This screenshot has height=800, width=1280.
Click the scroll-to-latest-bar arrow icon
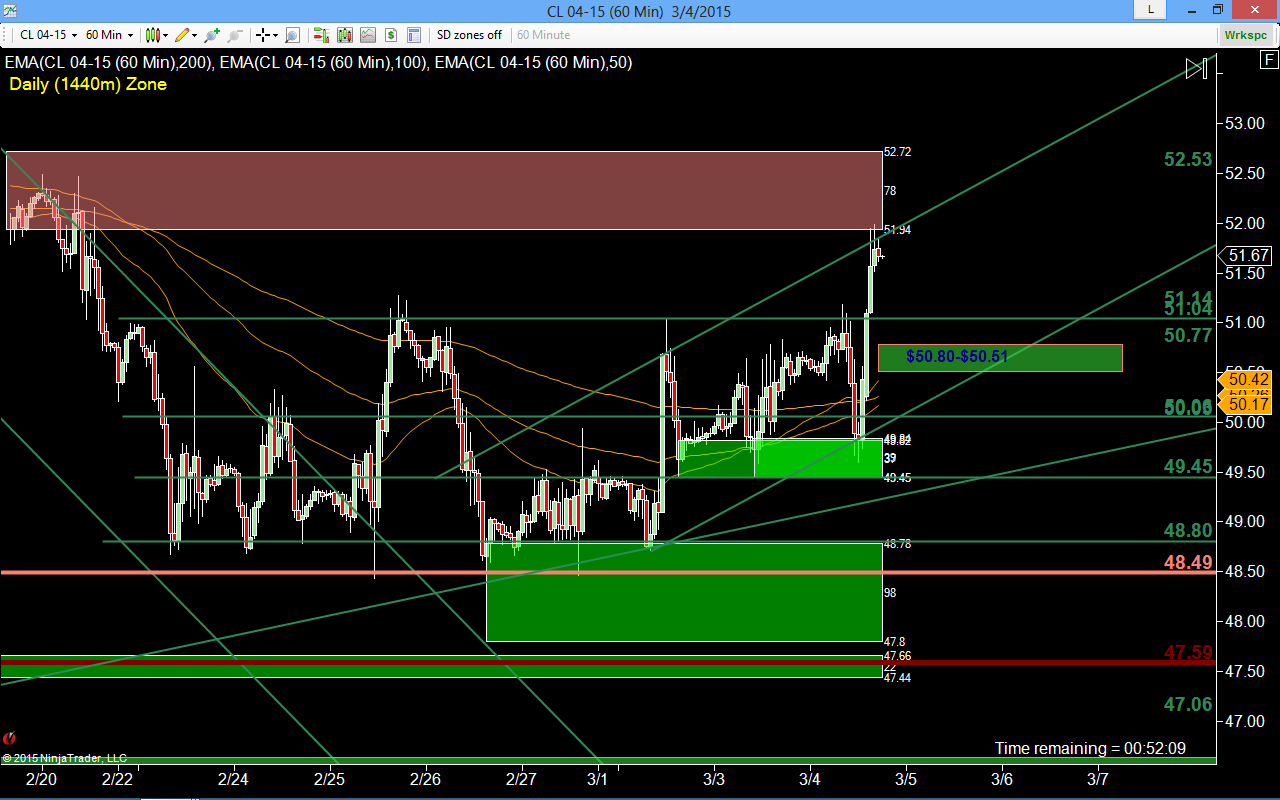[1197, 68]
